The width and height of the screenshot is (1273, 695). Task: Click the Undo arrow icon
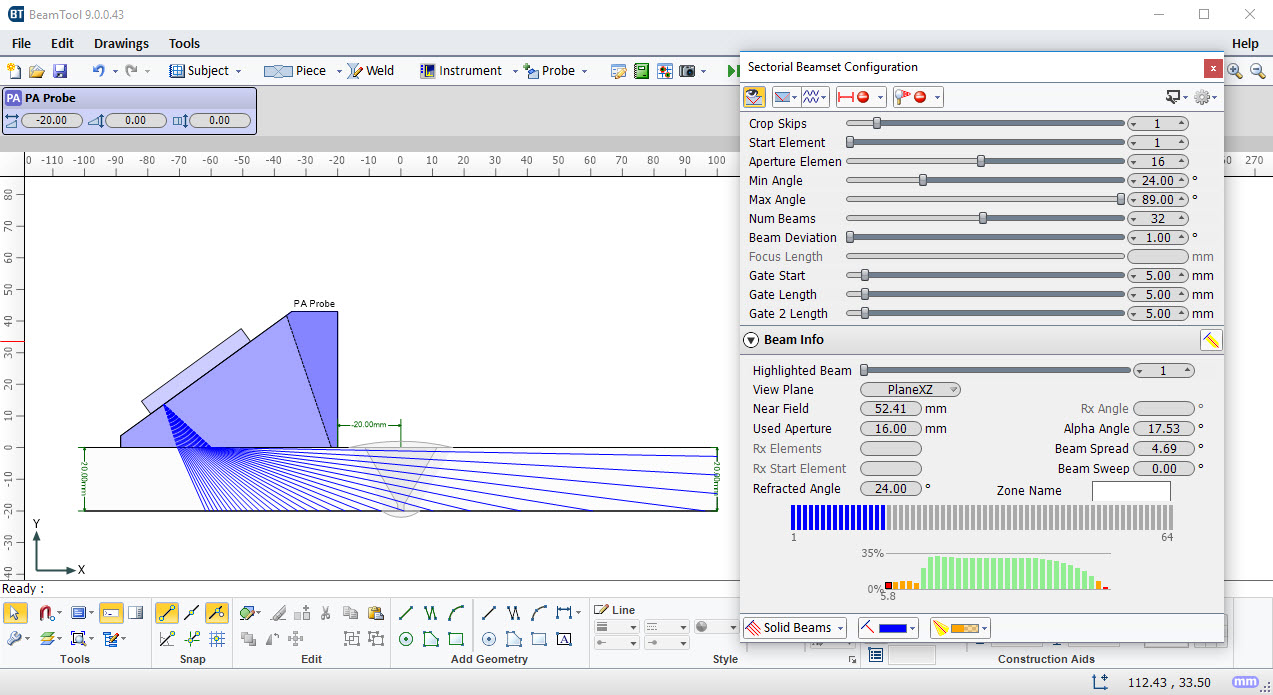coord(98,71)
